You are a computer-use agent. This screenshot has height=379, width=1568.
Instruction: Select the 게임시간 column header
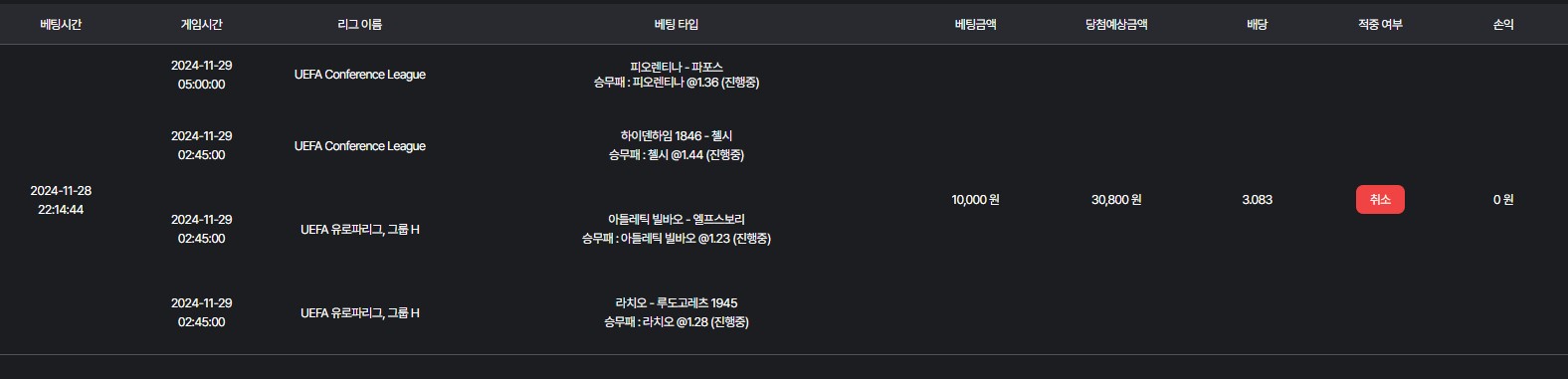(x=201, y=24)
